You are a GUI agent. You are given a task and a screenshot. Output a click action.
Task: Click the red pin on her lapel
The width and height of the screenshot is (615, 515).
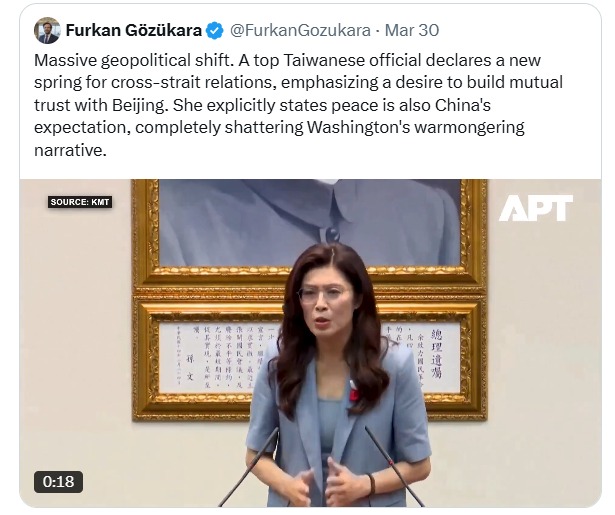355,393
